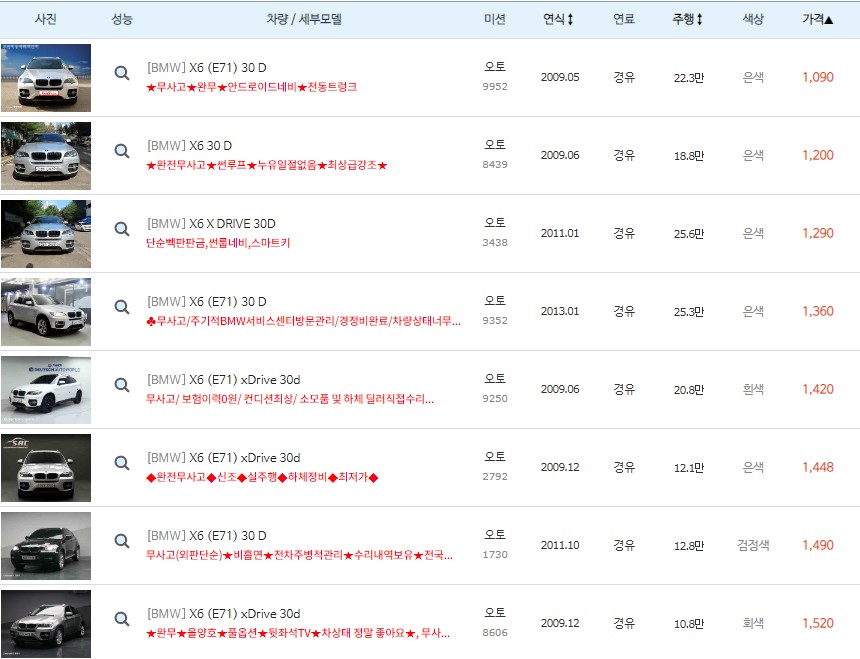
Task: Click the 미션 column header
Action: click(x=495, y=19)
